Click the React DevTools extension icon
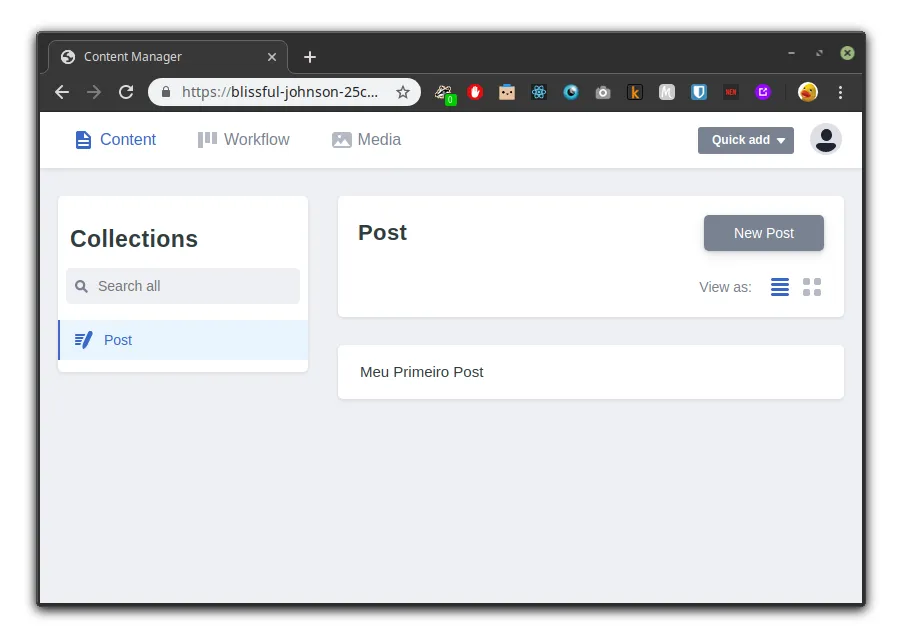Viewport: 910px width, 644px height. click(539, 92)
